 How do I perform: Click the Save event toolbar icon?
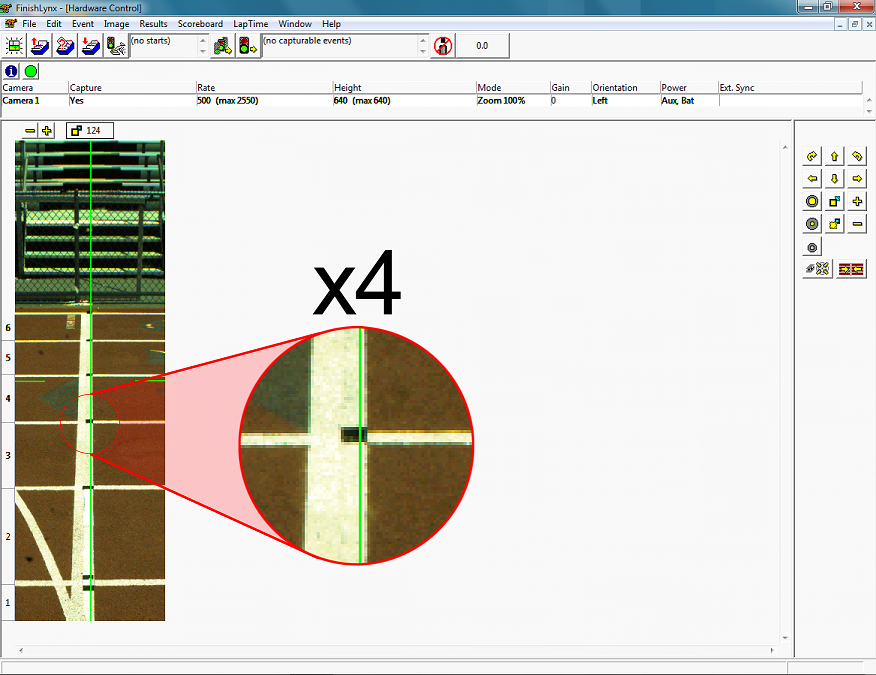[x=90, y=45]
